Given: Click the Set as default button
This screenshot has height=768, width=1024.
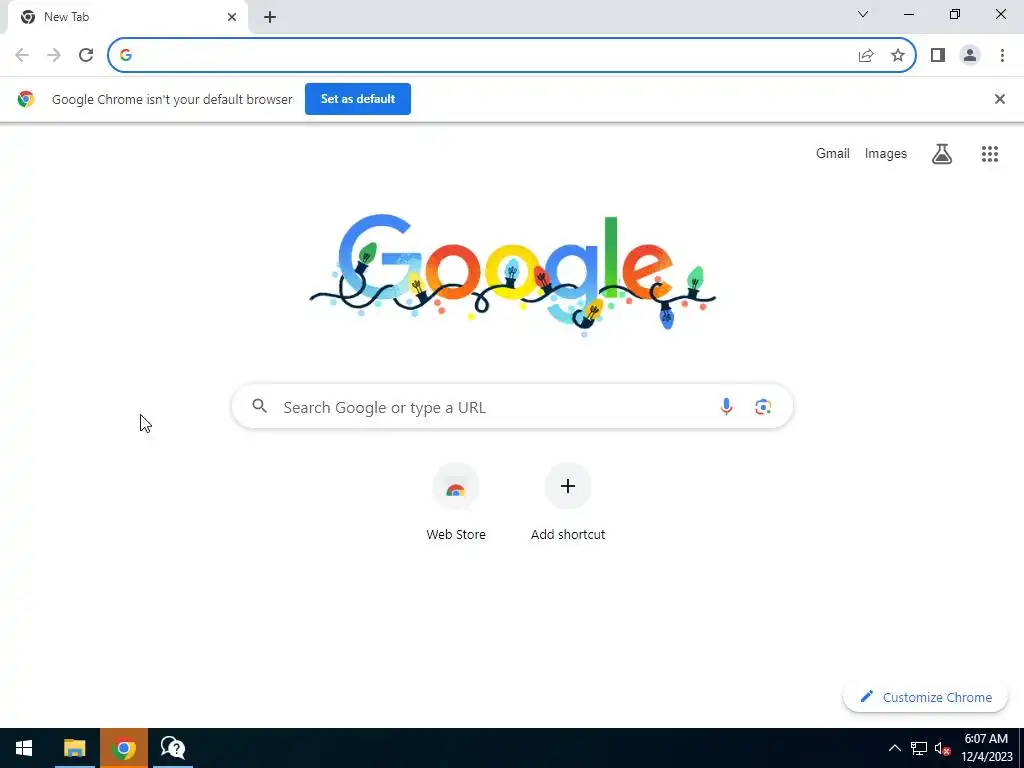Looking at the screenshot, I should pyautogui.click(x=358, y=99).
